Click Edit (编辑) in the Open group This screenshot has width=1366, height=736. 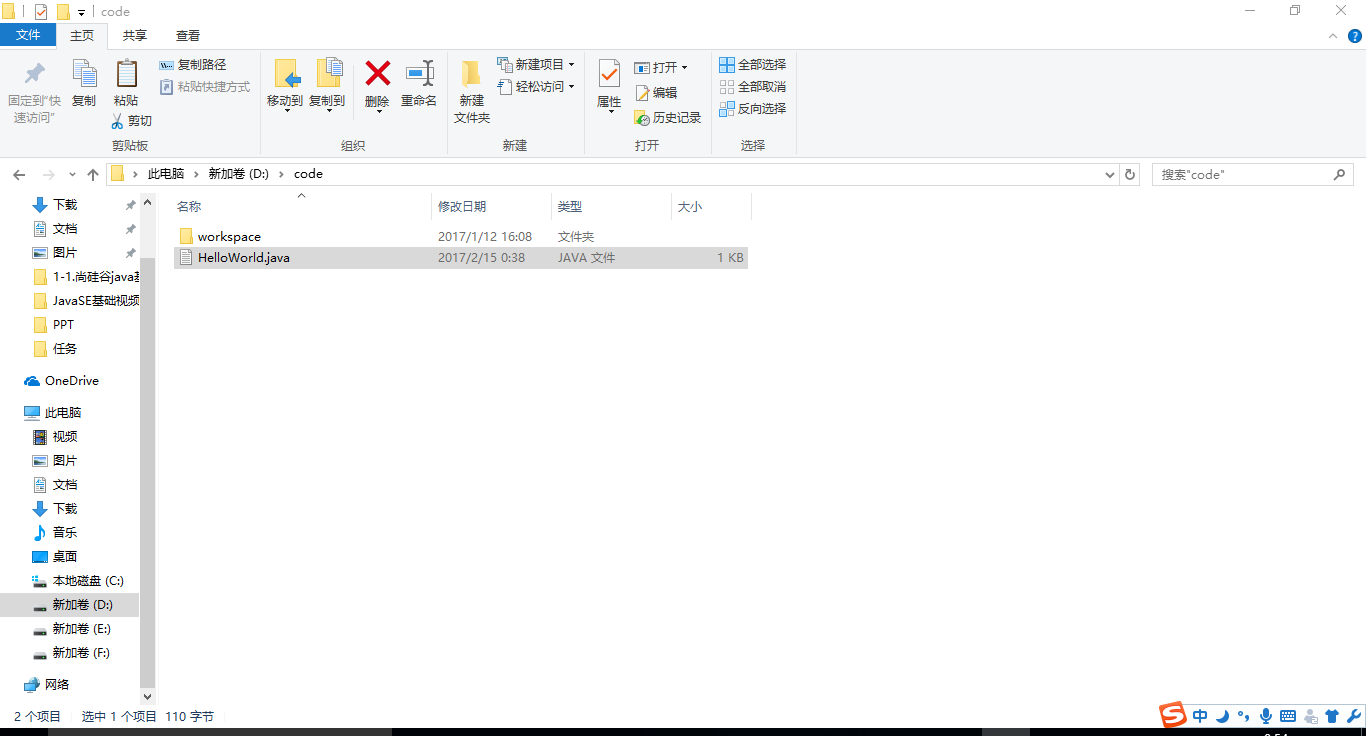656,93
